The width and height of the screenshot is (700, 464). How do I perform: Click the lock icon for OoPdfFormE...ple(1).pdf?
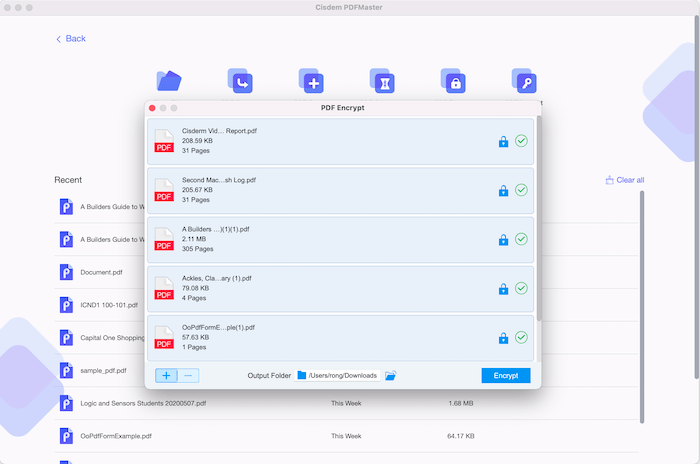point(503,338)
